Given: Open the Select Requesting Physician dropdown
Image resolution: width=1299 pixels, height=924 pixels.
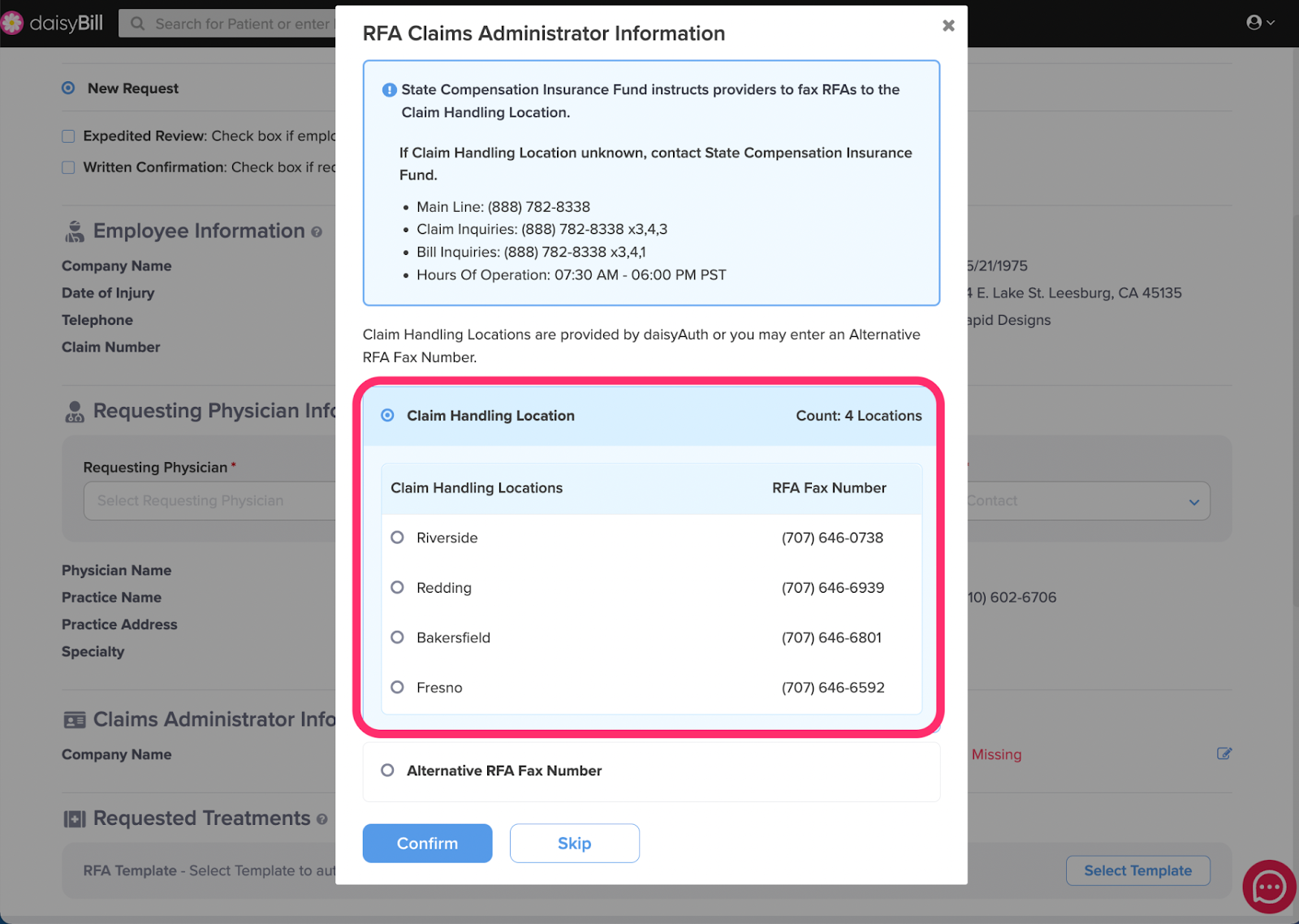Looking at the screenshot, I should coord(209,501).
